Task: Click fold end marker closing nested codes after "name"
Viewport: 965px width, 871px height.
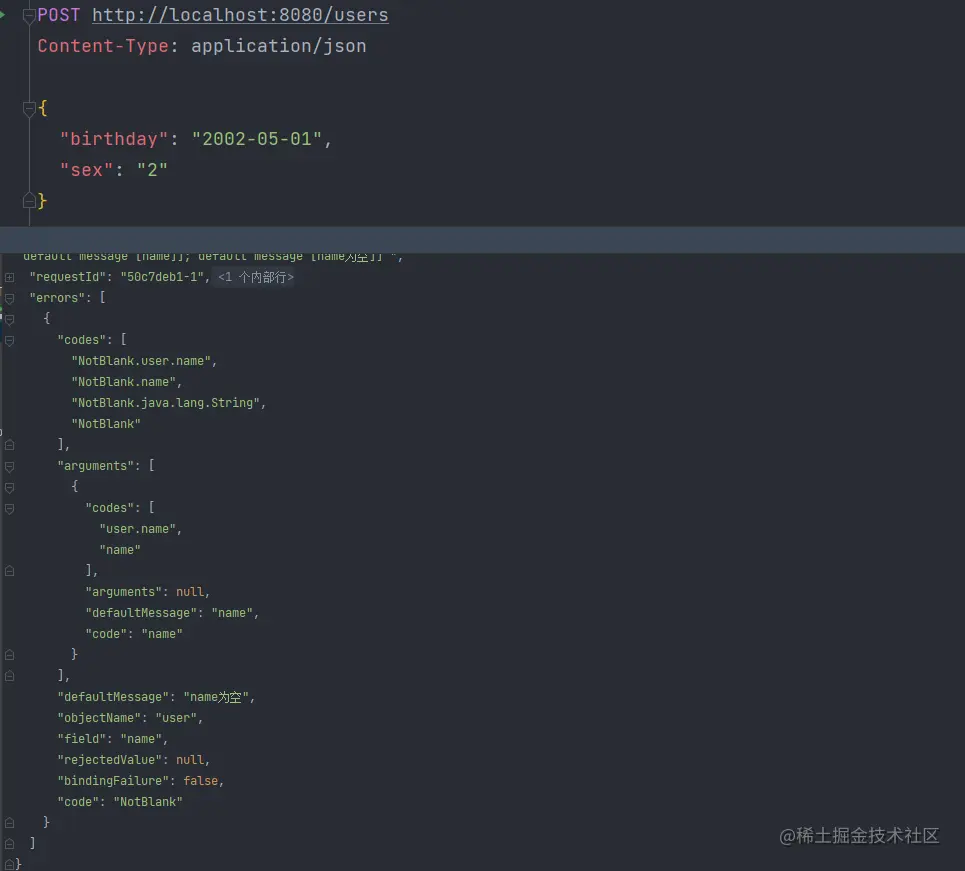Action: [10, 571]
